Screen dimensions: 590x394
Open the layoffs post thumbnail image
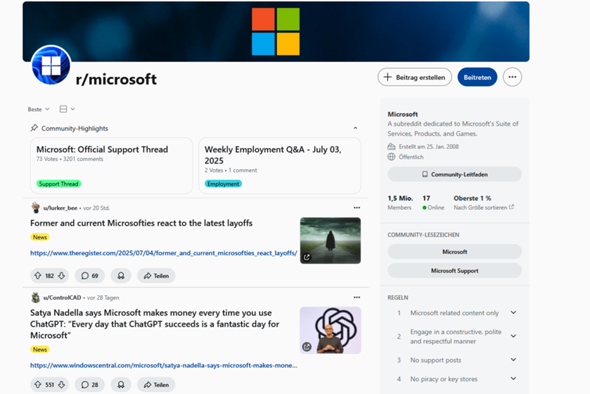[330, 240]
